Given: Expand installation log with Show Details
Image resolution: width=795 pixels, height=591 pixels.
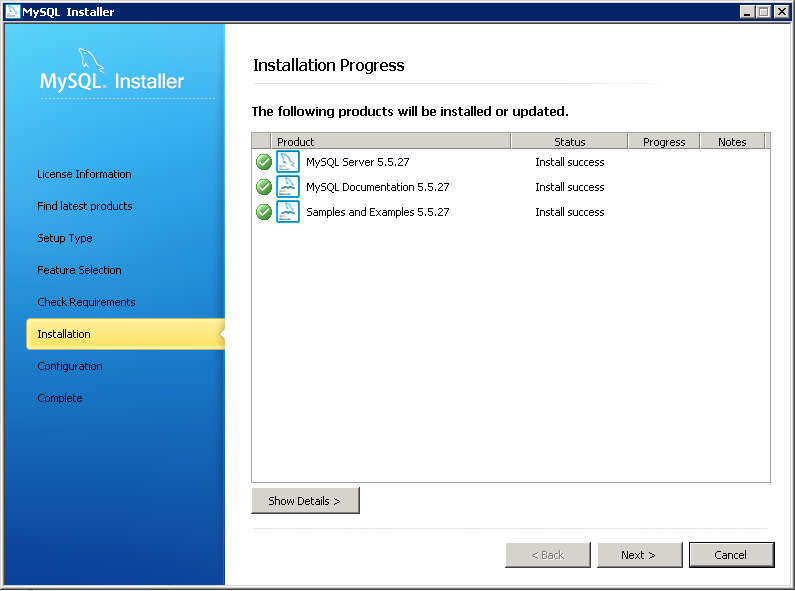Looking at the screenshot, I should pyautogui.click(x=305, y=501).
